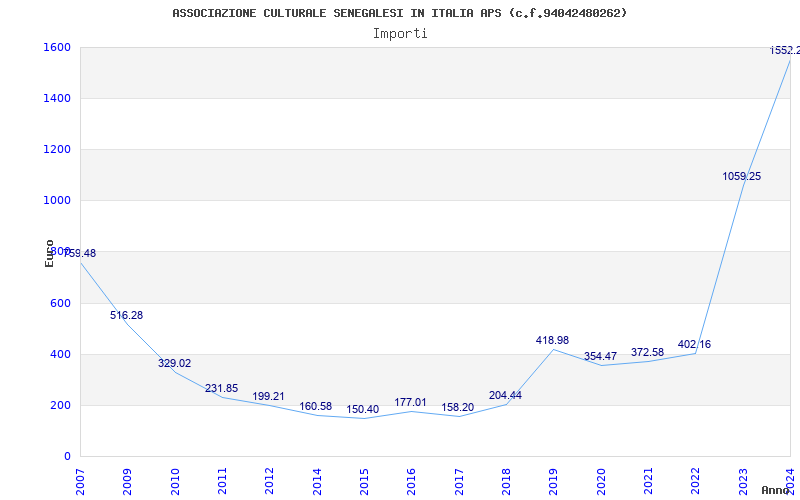The image size is (800, 500).
Task: Click the Anno x-axis title
Action: [776, 490]
